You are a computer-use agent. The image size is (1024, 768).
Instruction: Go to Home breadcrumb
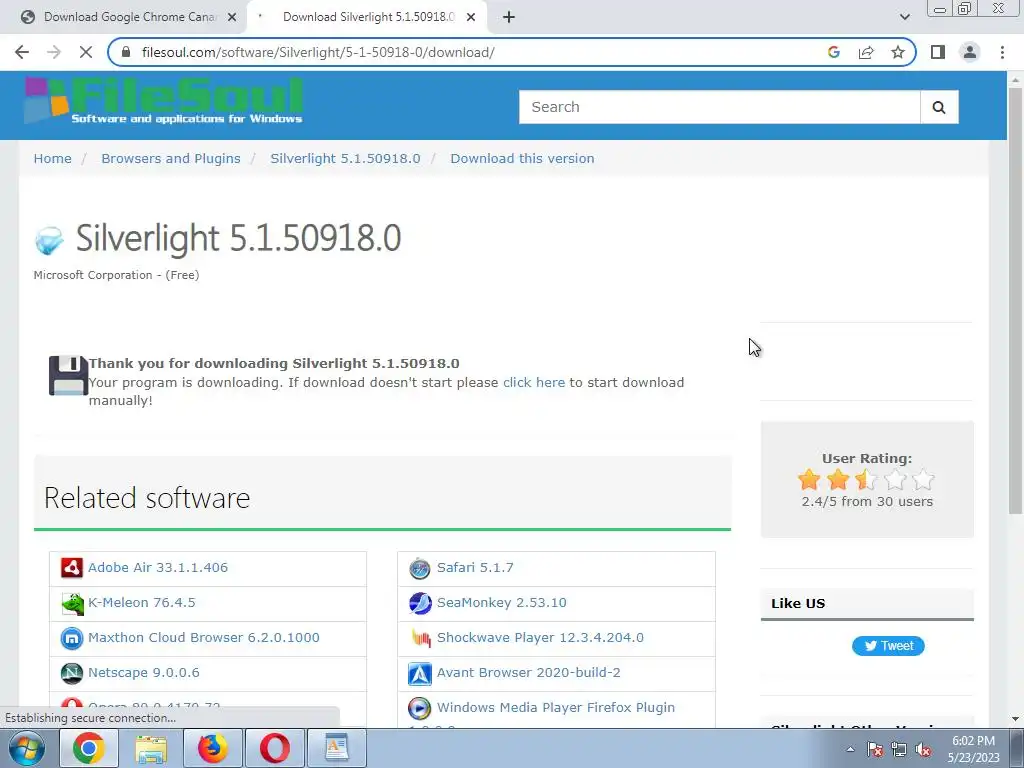point(53,159)
